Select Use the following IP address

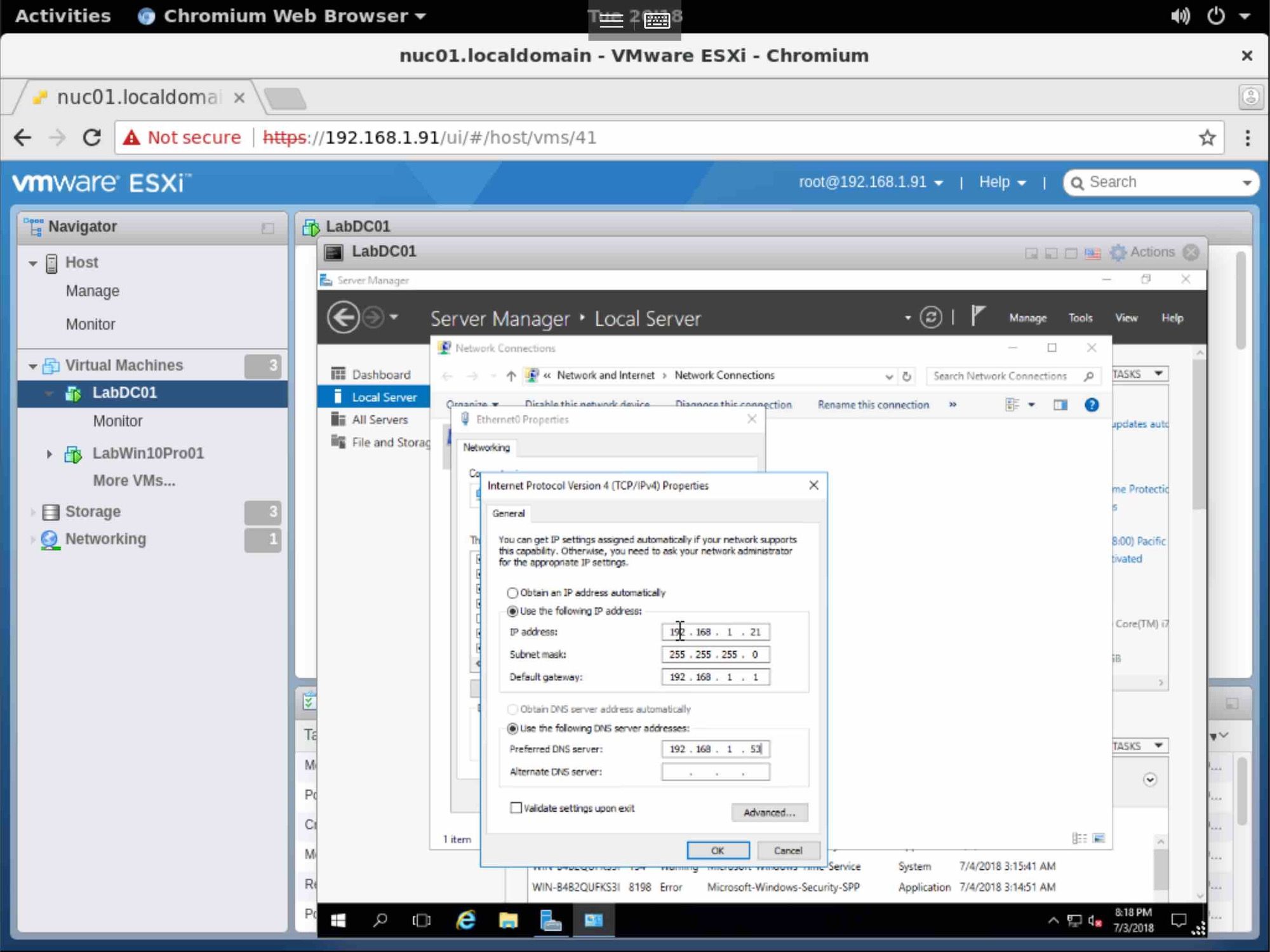point(512,612)
